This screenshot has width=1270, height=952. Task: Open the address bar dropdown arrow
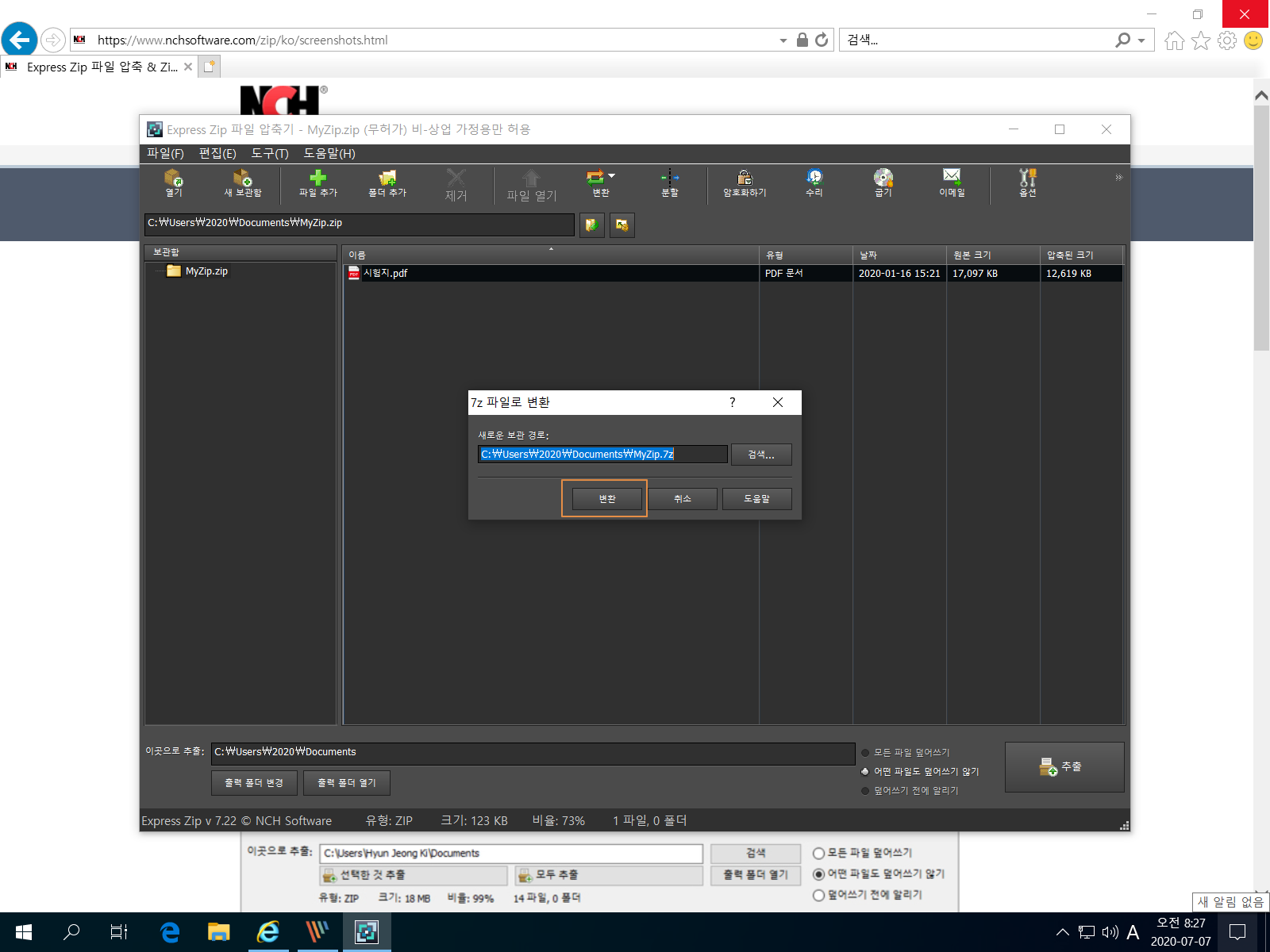tap(783, 40)
